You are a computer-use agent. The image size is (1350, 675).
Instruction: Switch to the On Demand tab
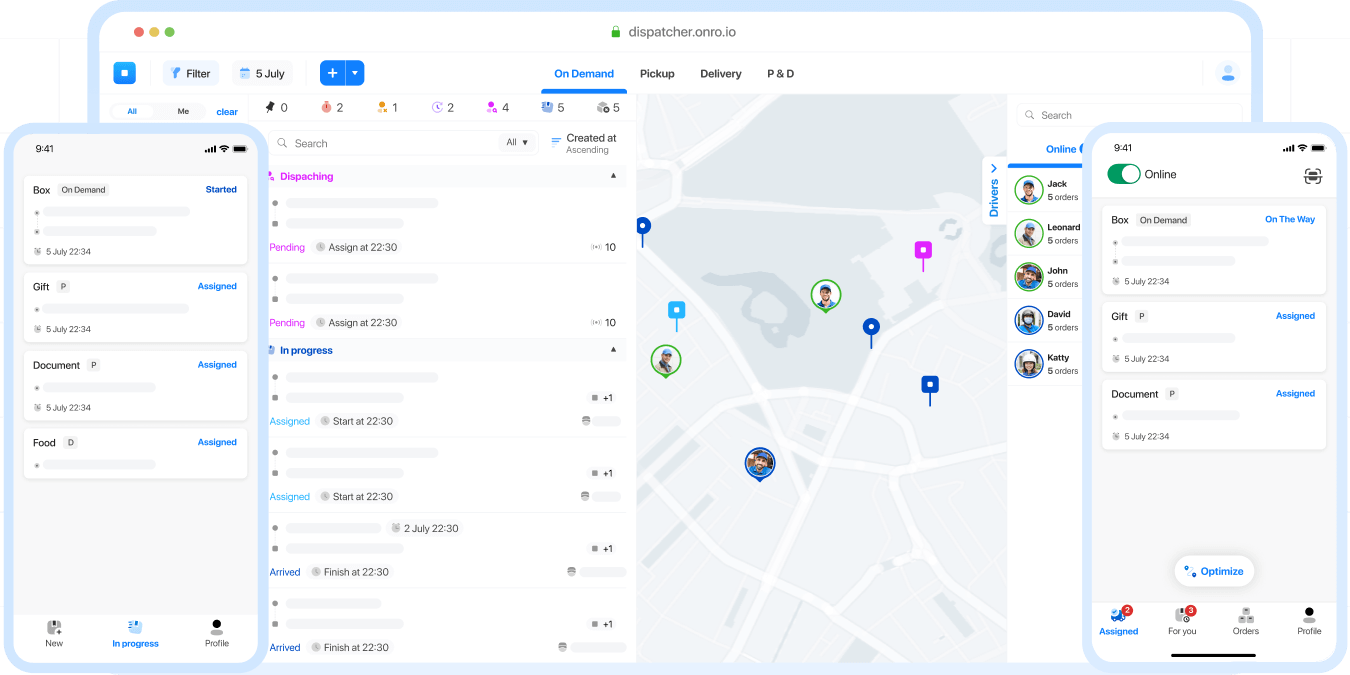584,74
